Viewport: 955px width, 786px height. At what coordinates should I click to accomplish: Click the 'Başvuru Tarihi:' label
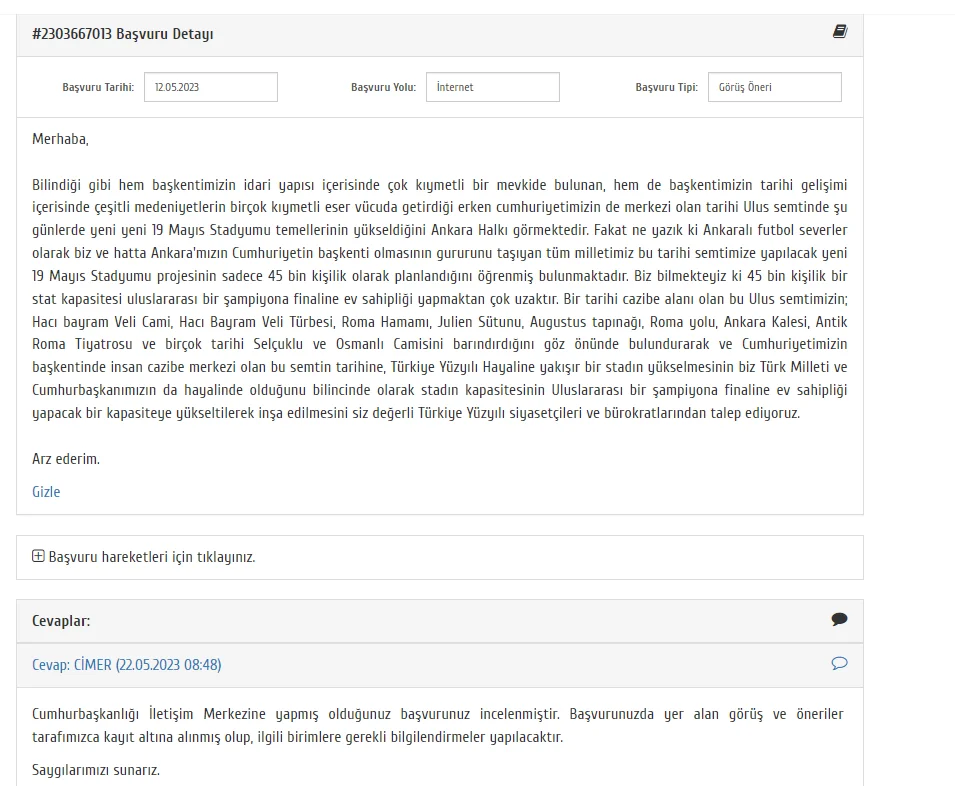[98, 87]
